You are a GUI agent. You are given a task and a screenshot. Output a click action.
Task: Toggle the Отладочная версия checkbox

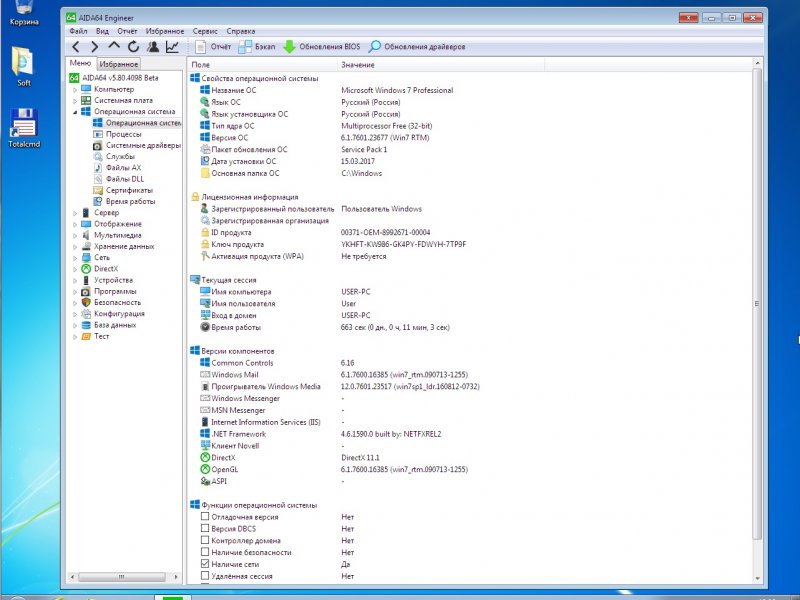point(205,516)
